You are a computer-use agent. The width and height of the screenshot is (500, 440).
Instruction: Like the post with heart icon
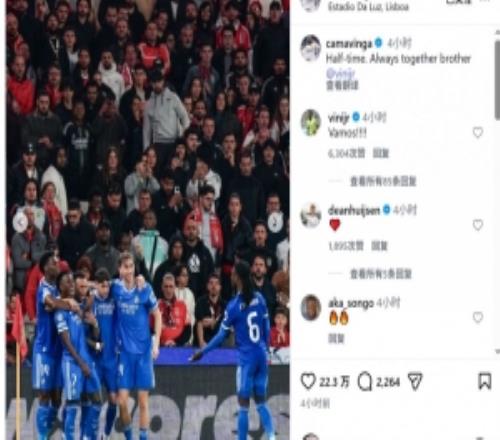coord(308,381)
